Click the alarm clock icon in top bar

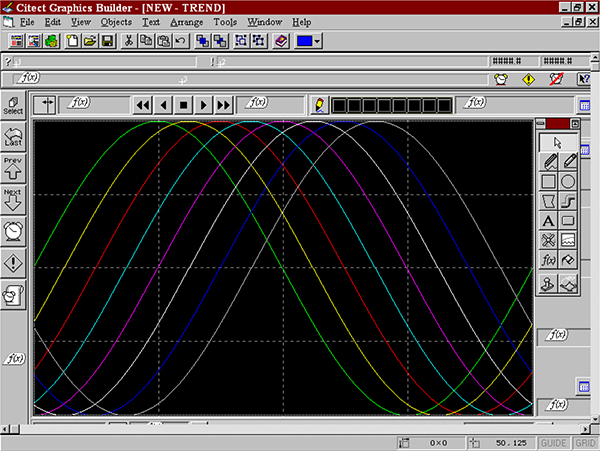click(x=501, y=79)
